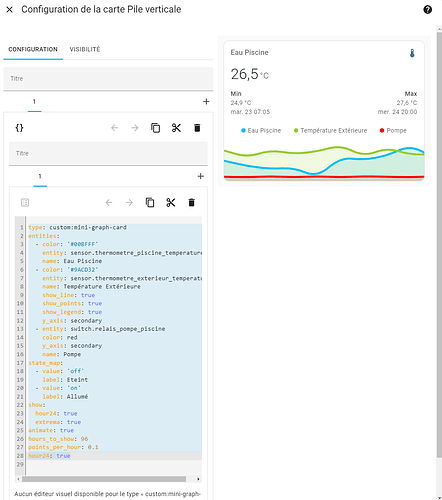Add a nested card with lower plus
The height and width of the screenshot is (500, 442).
(201, 176)
